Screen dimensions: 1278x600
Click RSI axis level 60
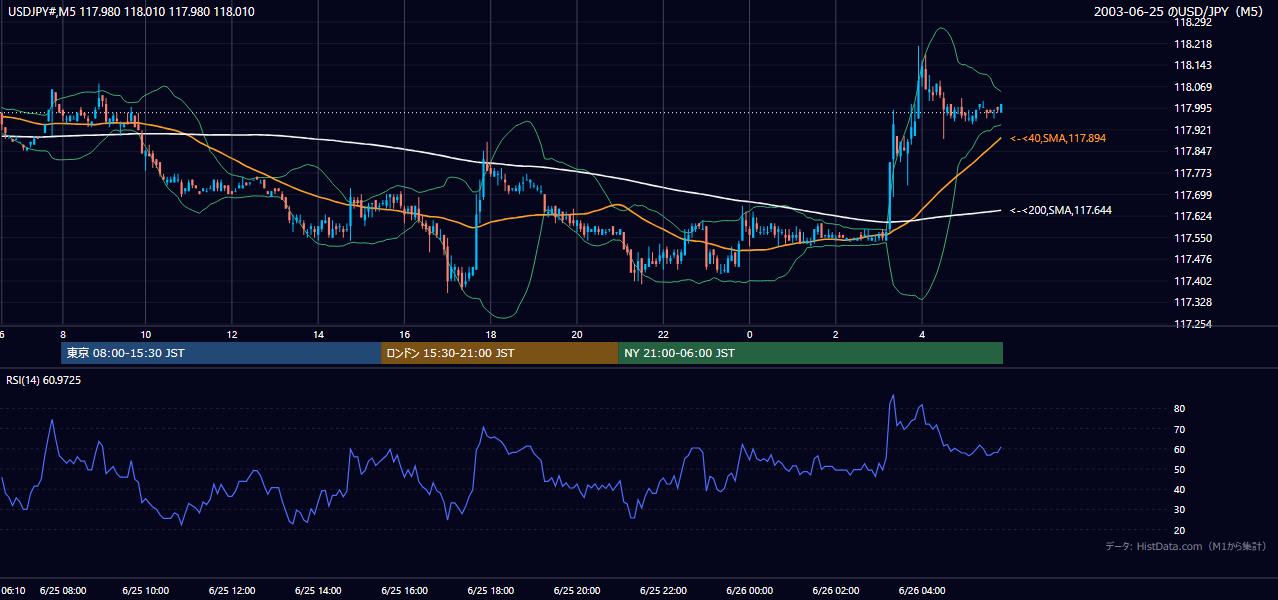[x=1180, y=449]
